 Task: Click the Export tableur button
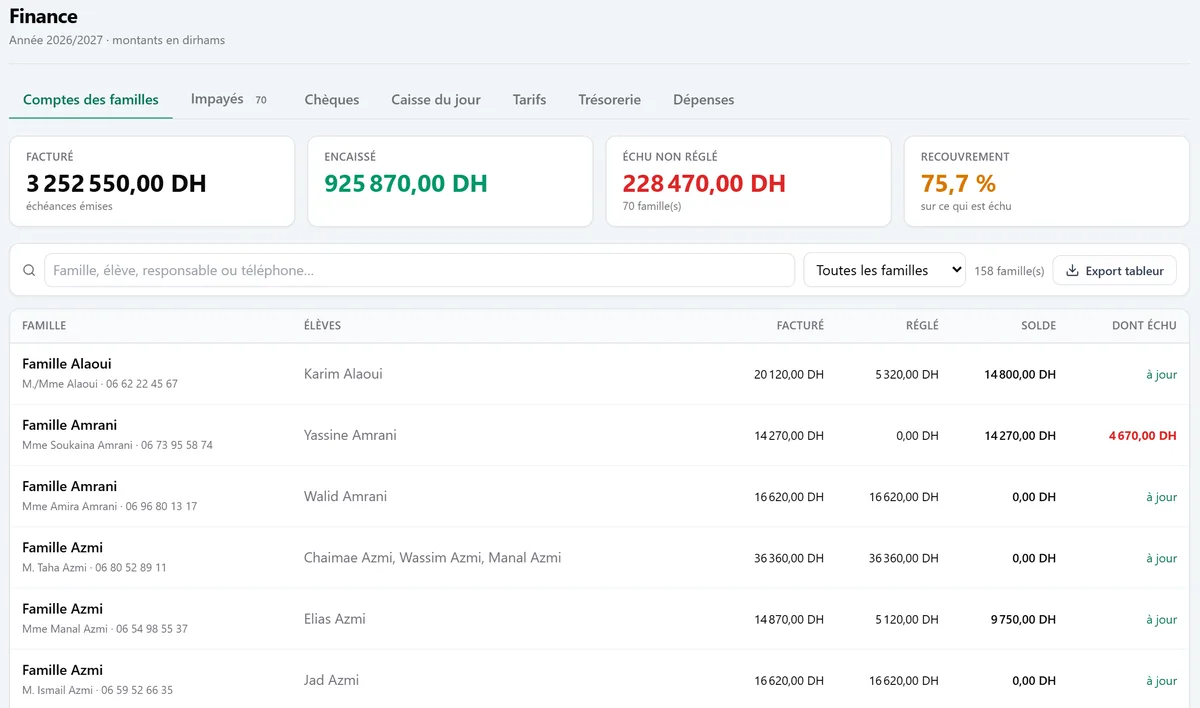pos(1114,270)
